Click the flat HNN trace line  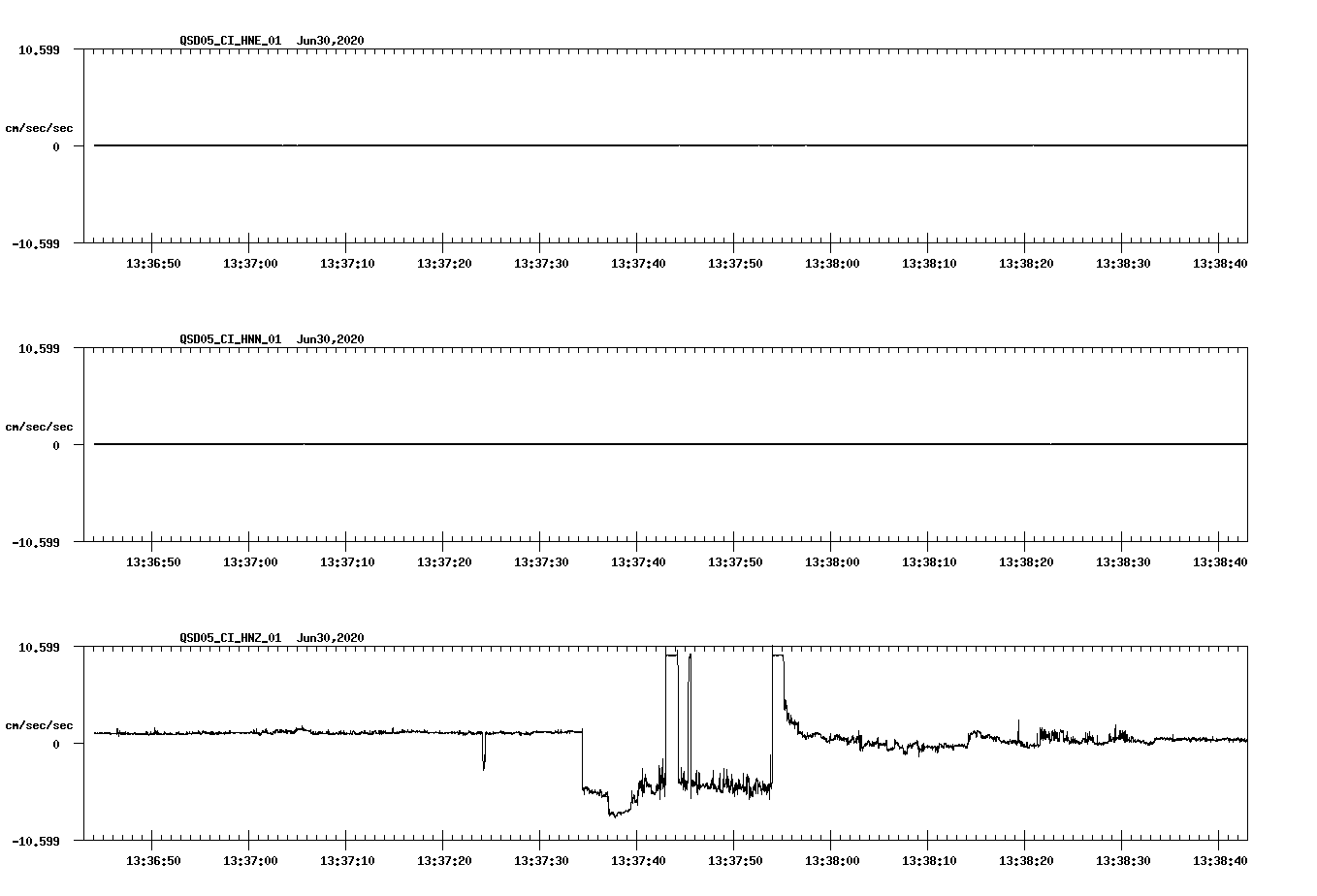point(670,444)
